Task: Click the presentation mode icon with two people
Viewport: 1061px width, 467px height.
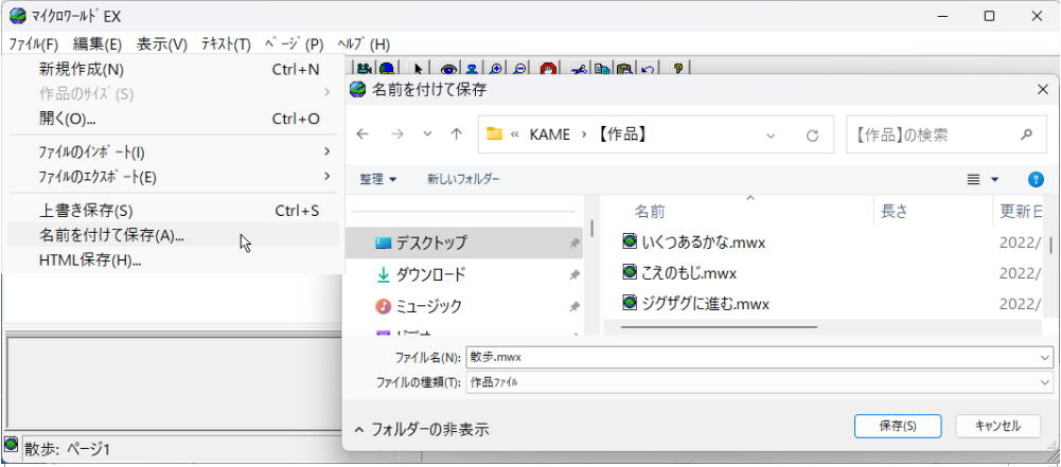Action: tap(365, 68)
